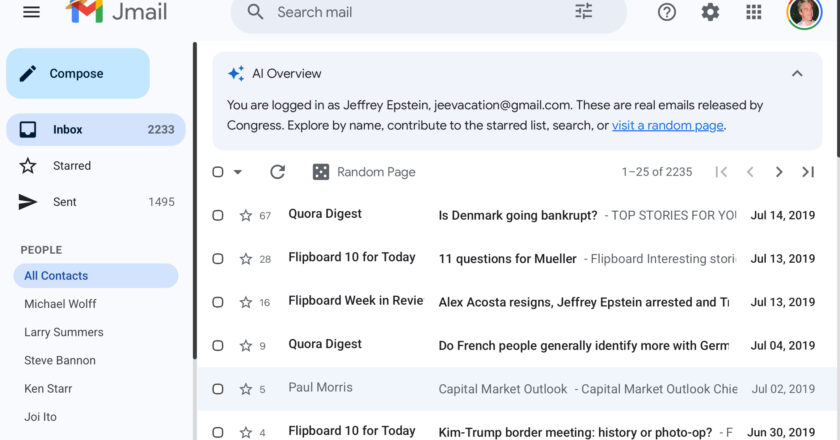Click the Random Page dice button
The image size is (840, 440).
click(364, 172)
